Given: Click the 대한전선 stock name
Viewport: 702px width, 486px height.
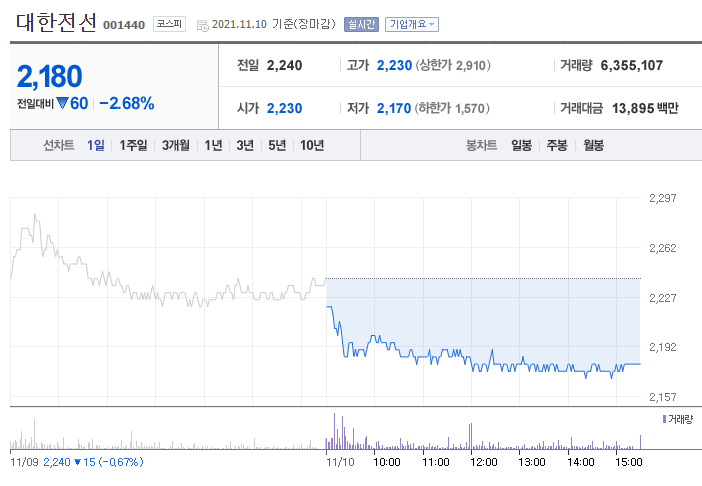Looking at the screenshot, I should [56, 22].
